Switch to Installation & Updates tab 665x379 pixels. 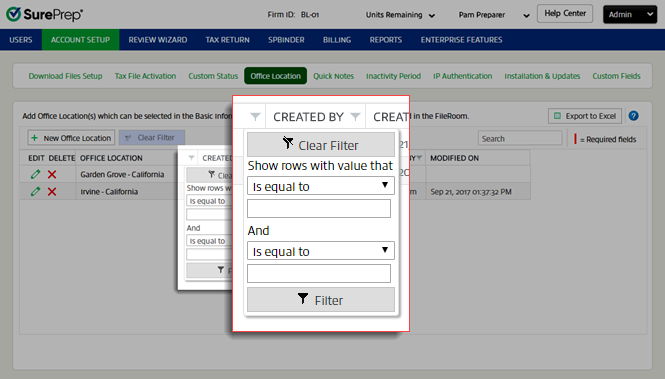point(542,76)
